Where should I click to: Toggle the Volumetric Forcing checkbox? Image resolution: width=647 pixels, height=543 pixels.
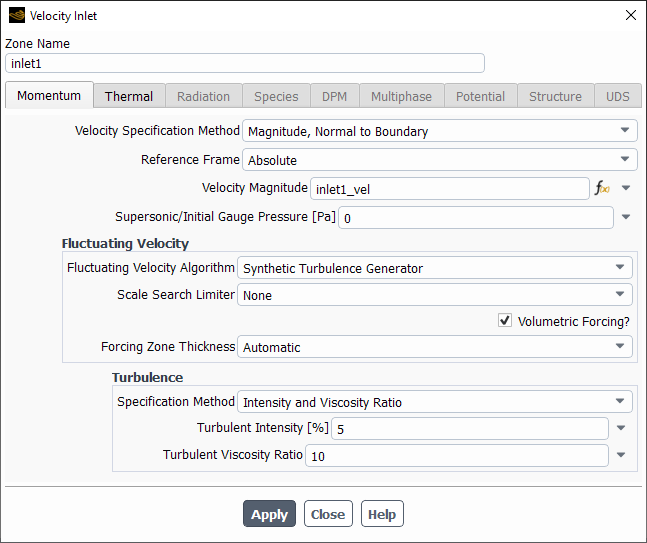pos(505,321)
